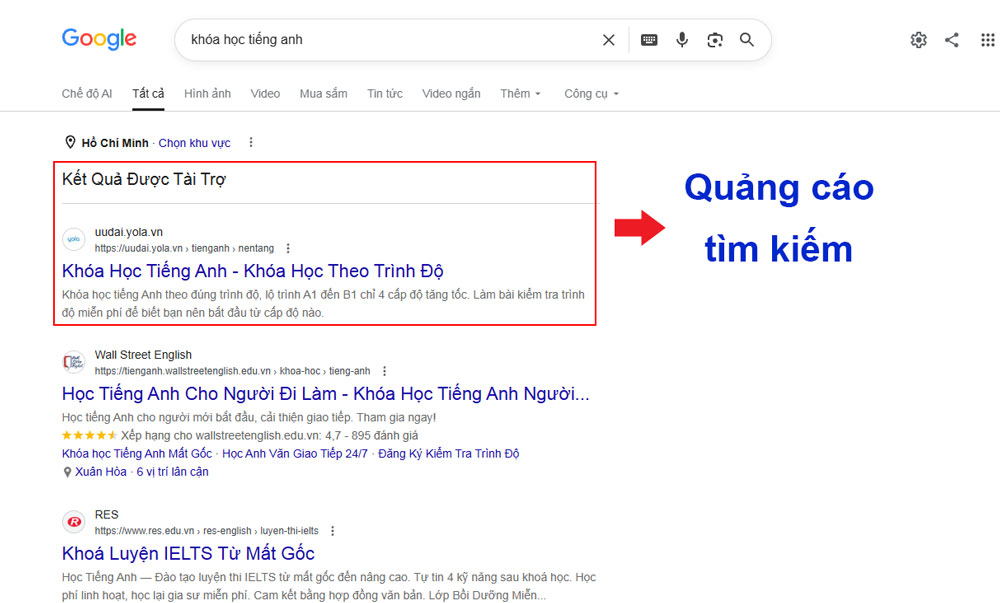Click Chọn khu vực link
The height and width of the screenshot is (603, 1000).
click(195, 143)
